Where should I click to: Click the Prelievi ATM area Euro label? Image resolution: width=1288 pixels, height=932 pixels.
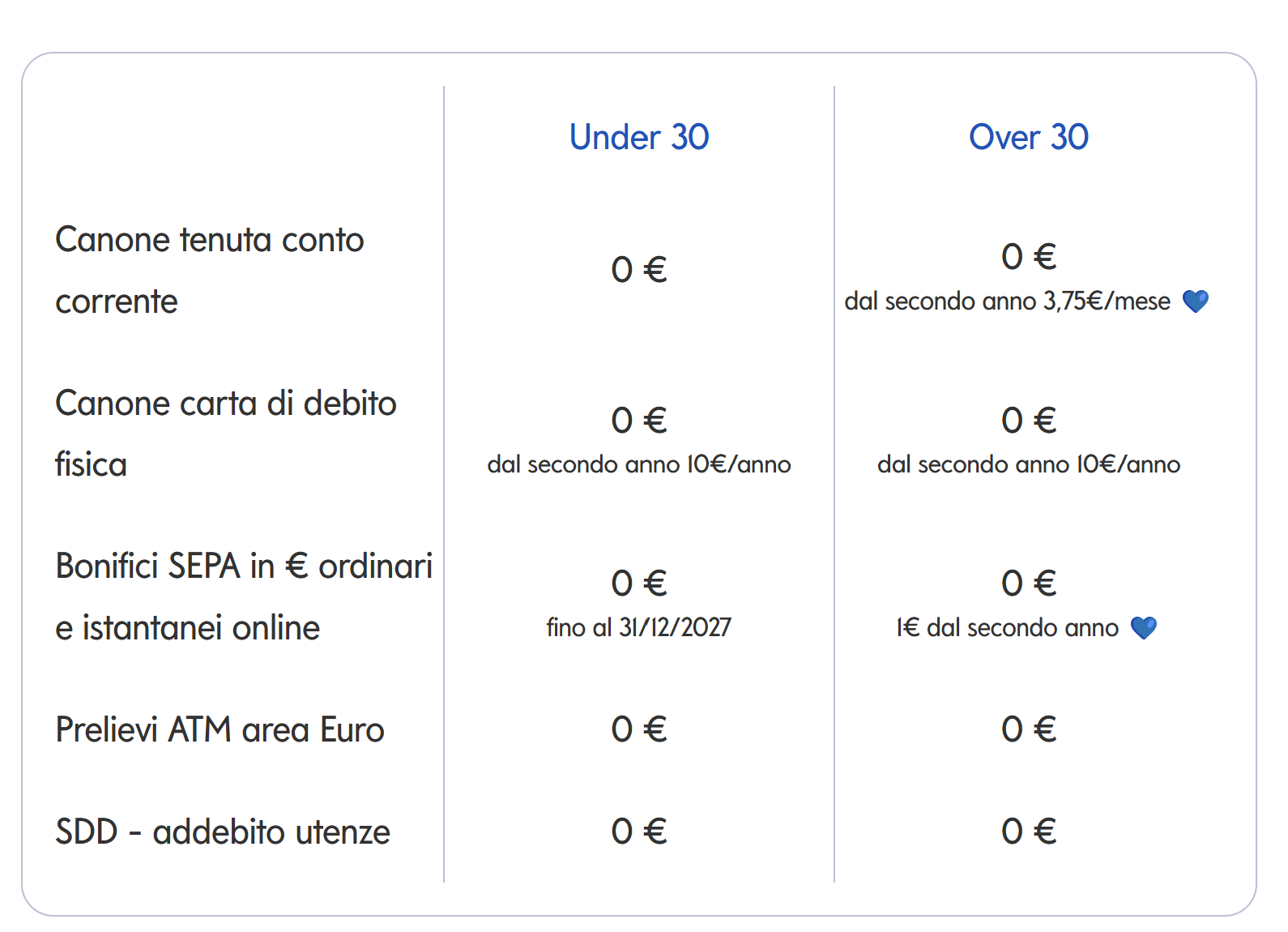(x=220, y=729)
